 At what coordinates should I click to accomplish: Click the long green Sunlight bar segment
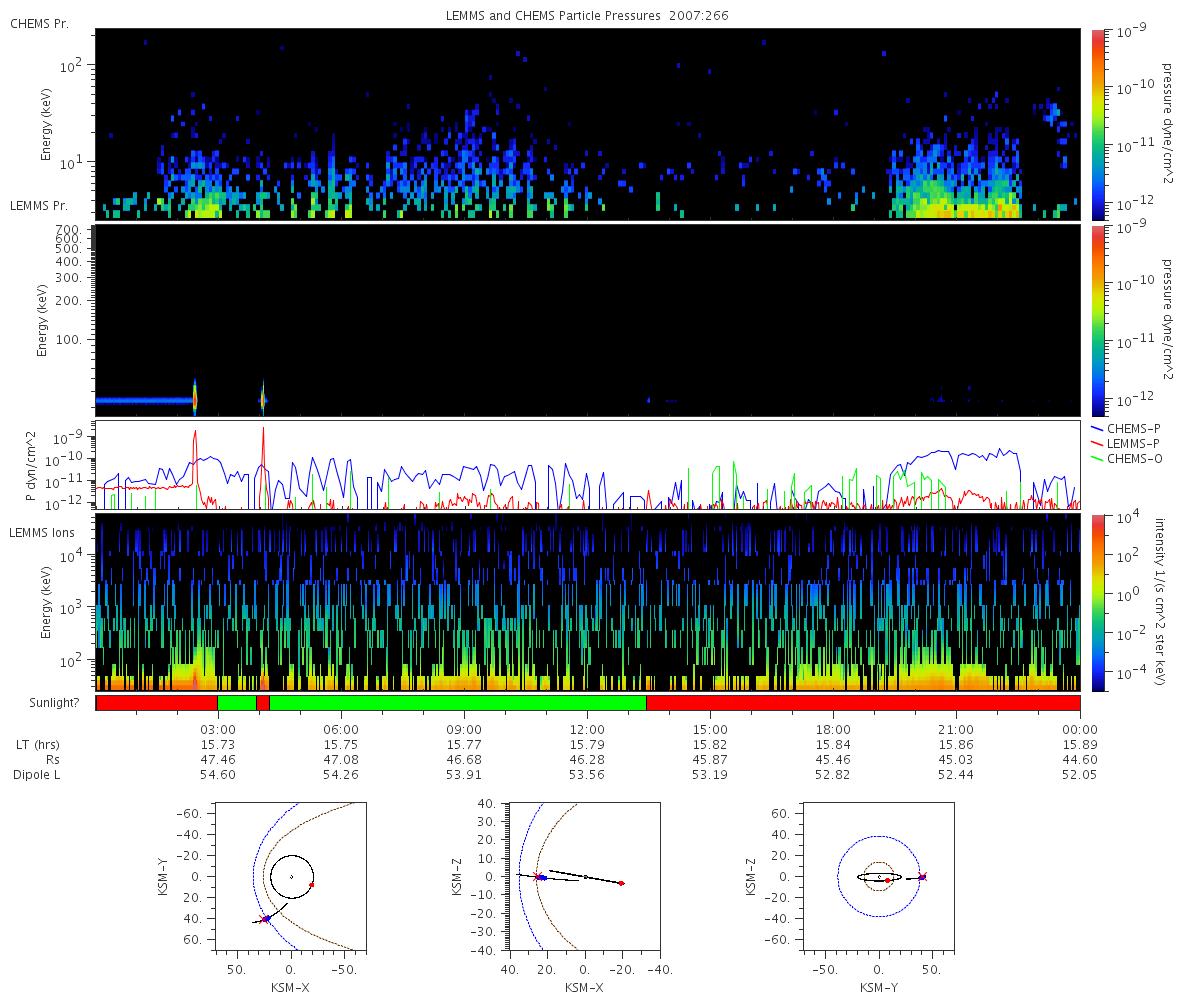pos(457,703)
